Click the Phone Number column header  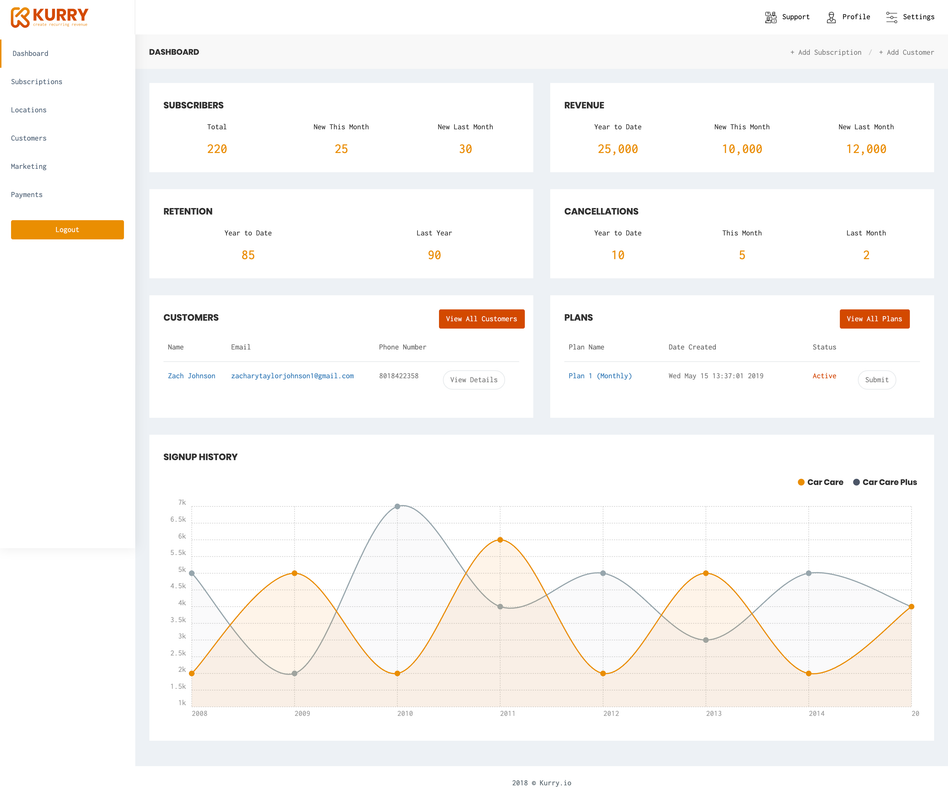402,347
